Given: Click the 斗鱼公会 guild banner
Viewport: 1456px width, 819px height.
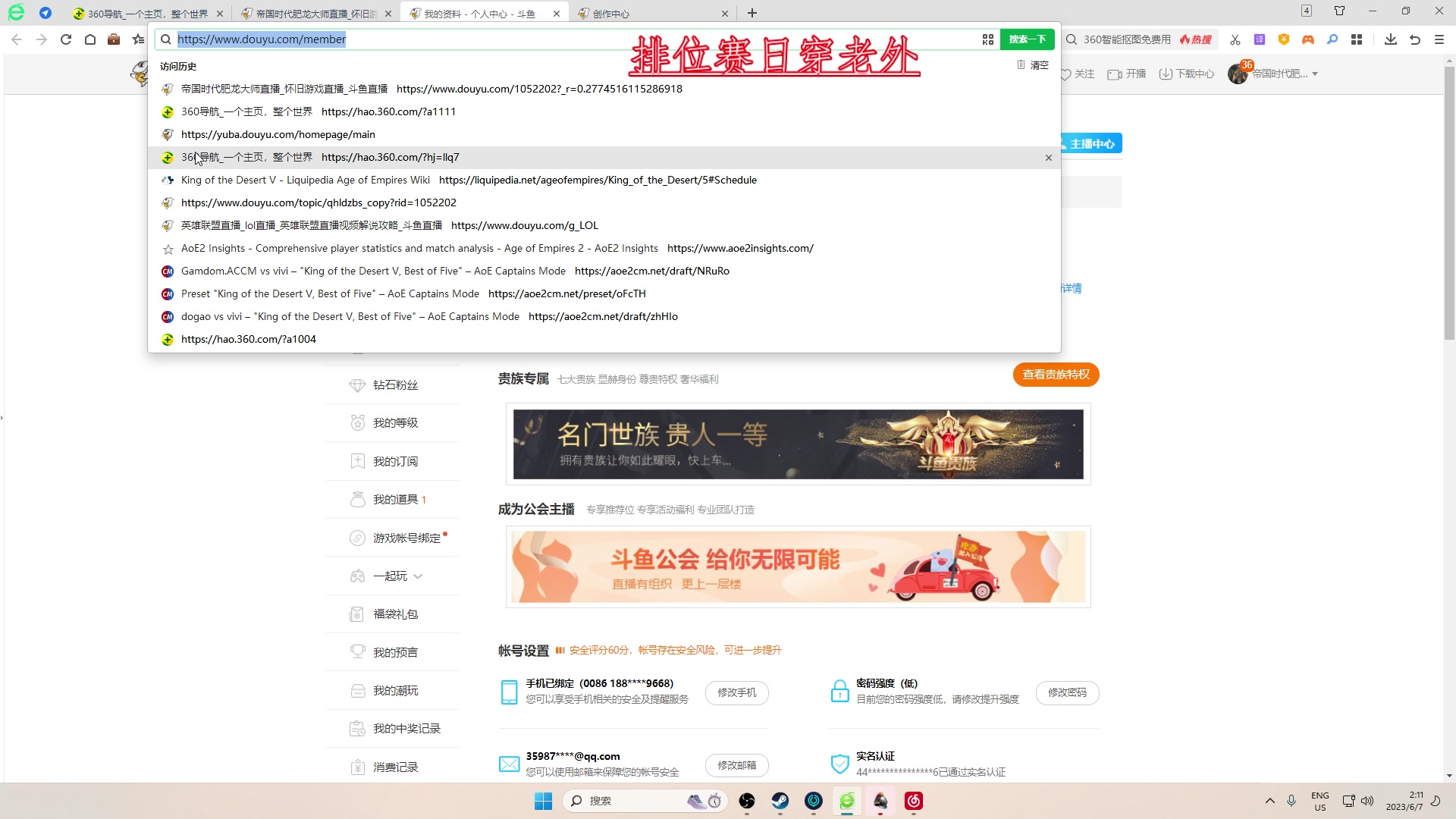Looking at the screenshot, I should [x=798, y=566].
